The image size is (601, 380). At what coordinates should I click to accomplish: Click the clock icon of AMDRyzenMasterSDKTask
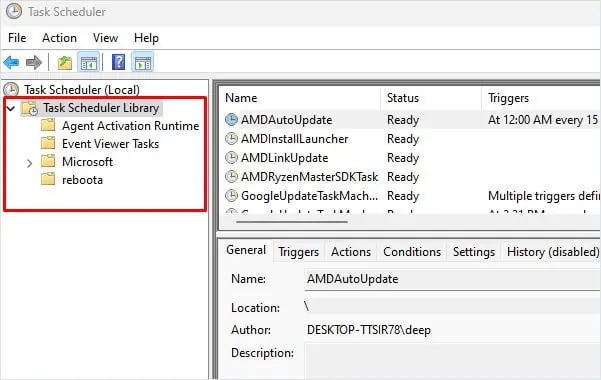pos(231,176)
